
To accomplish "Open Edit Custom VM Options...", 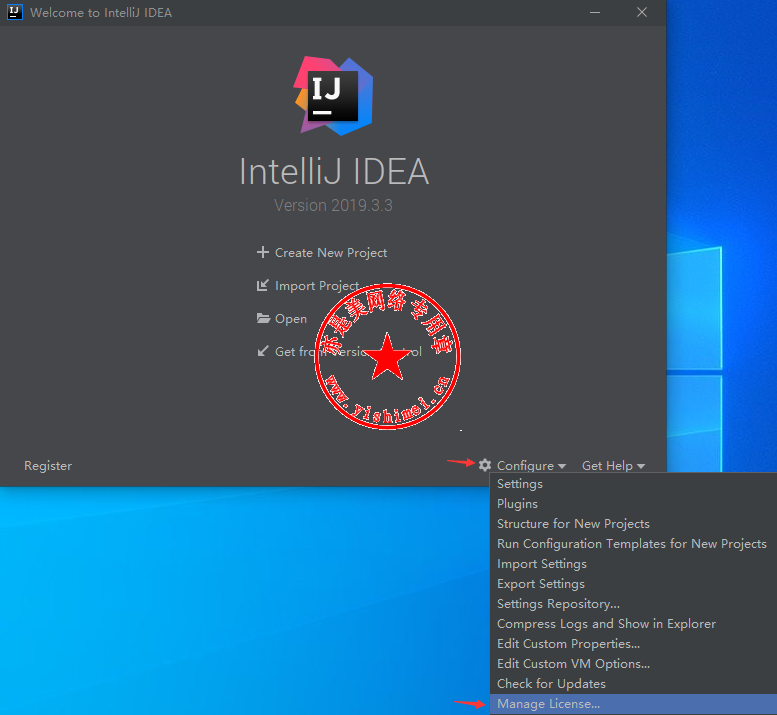I will coord(633,663).
